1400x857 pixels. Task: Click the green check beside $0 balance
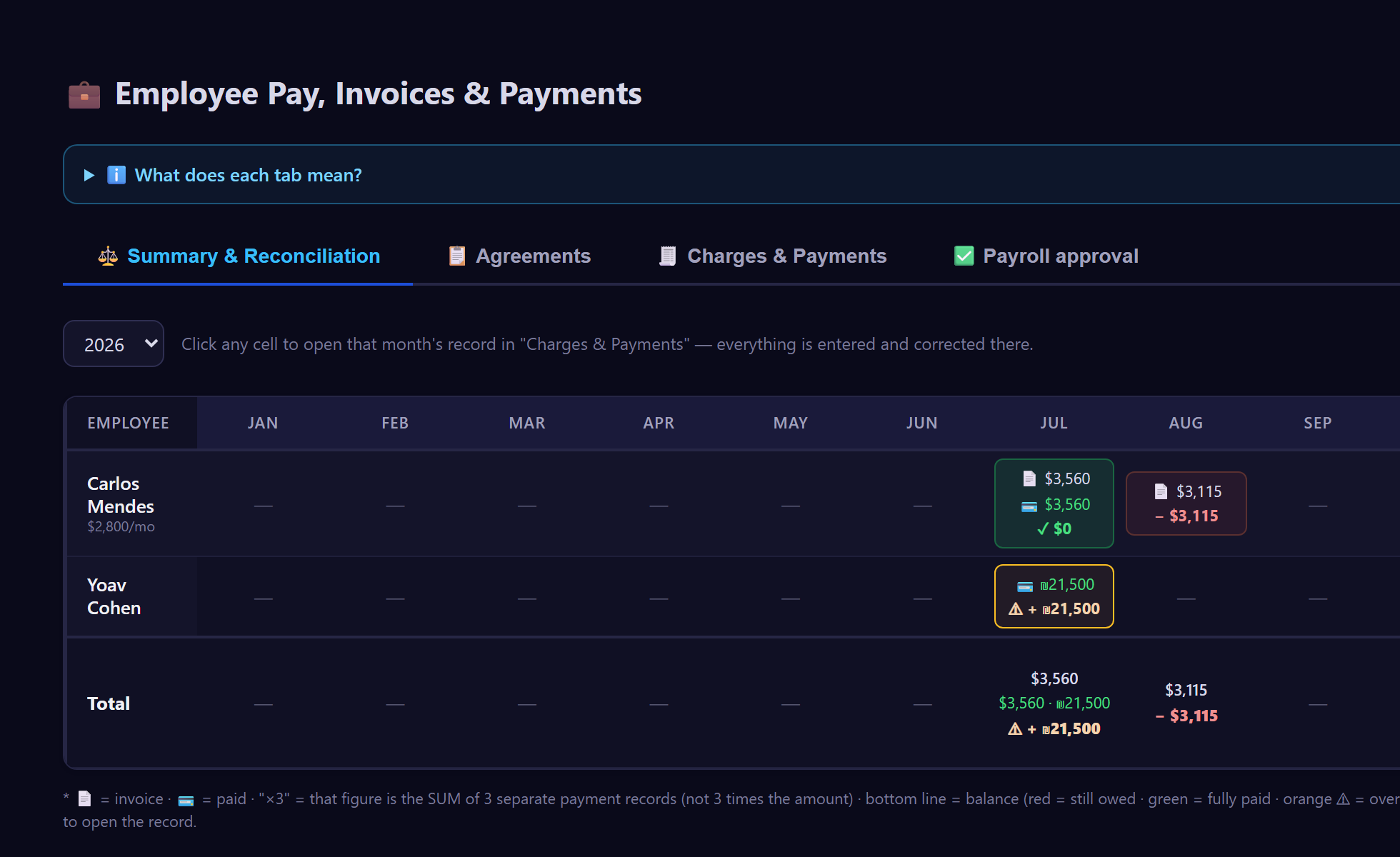click(x=1043, y=529)
